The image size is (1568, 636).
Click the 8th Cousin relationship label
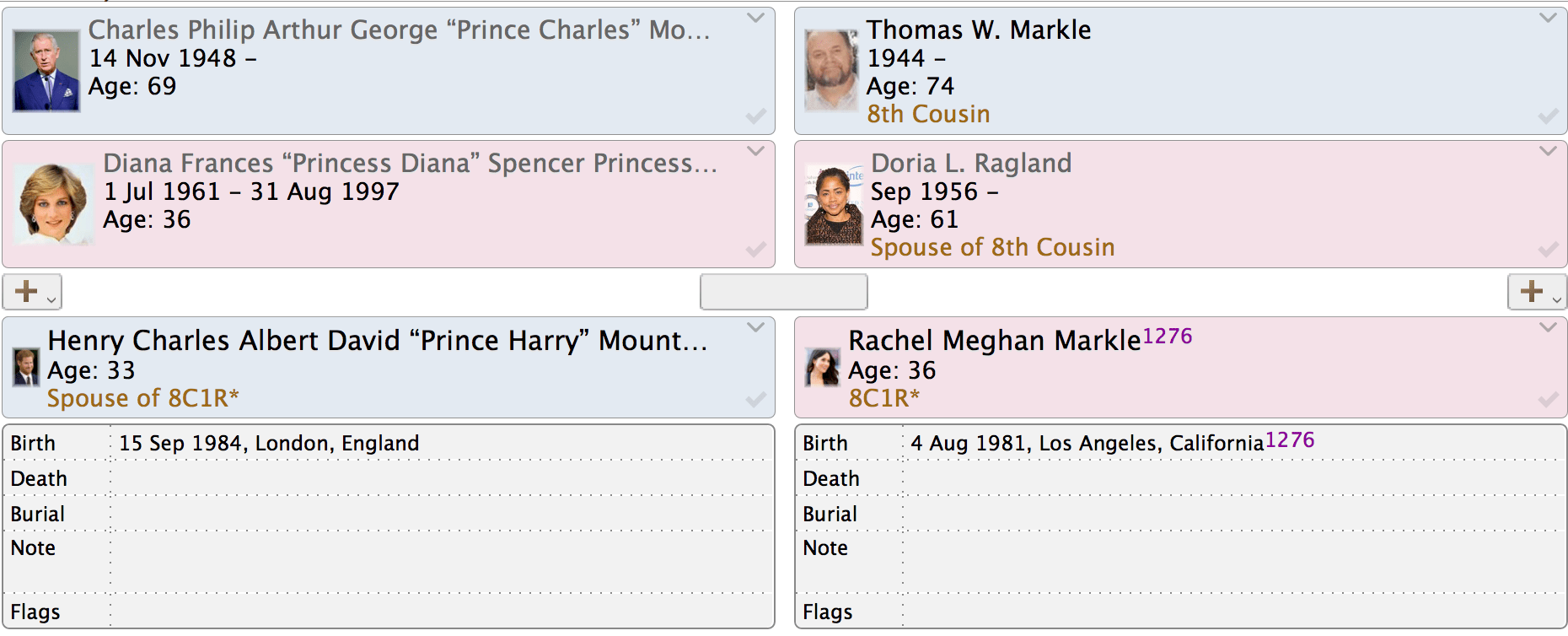click(928, 114)
